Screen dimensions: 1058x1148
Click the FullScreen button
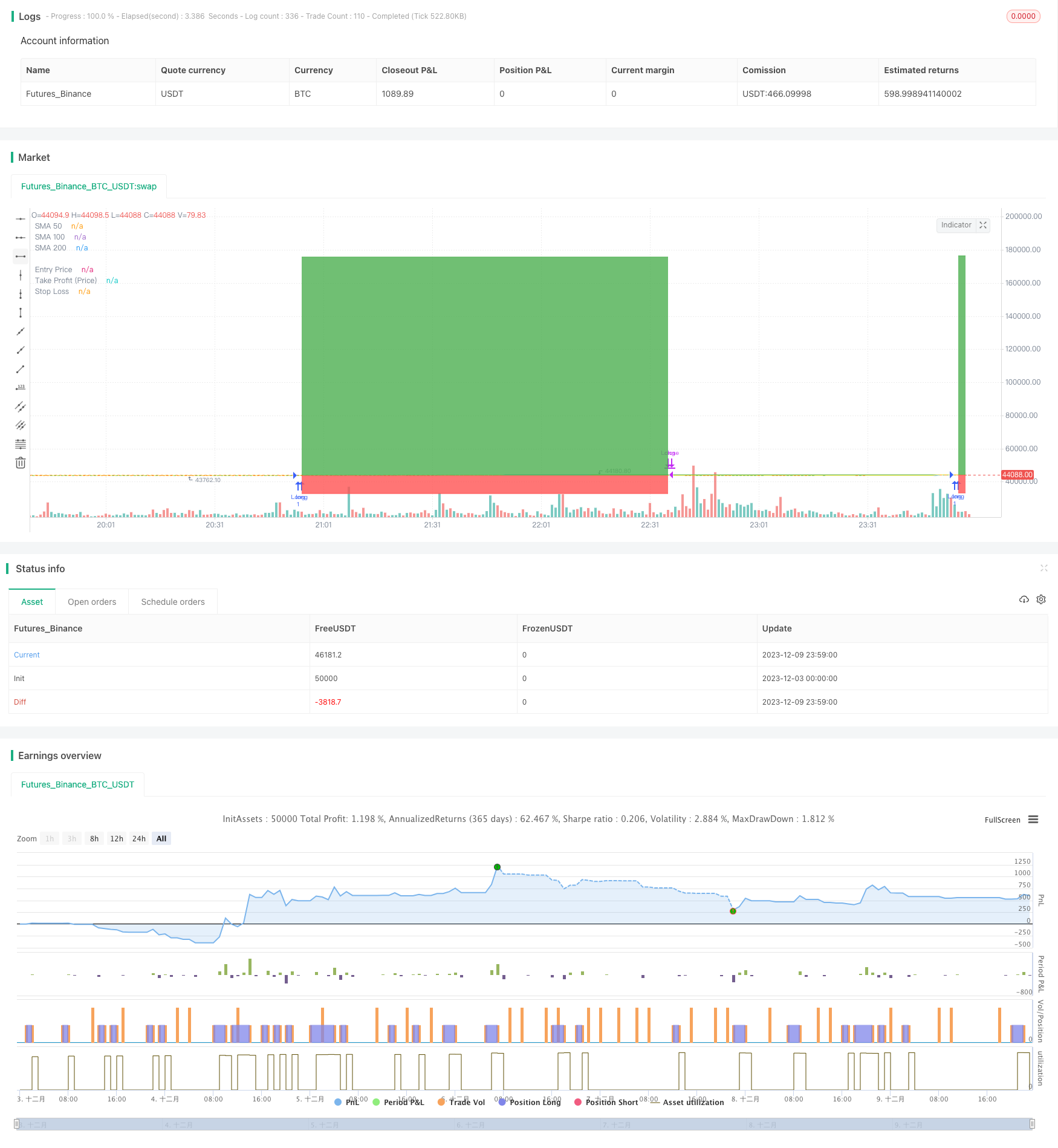(x=1002, y=820)
